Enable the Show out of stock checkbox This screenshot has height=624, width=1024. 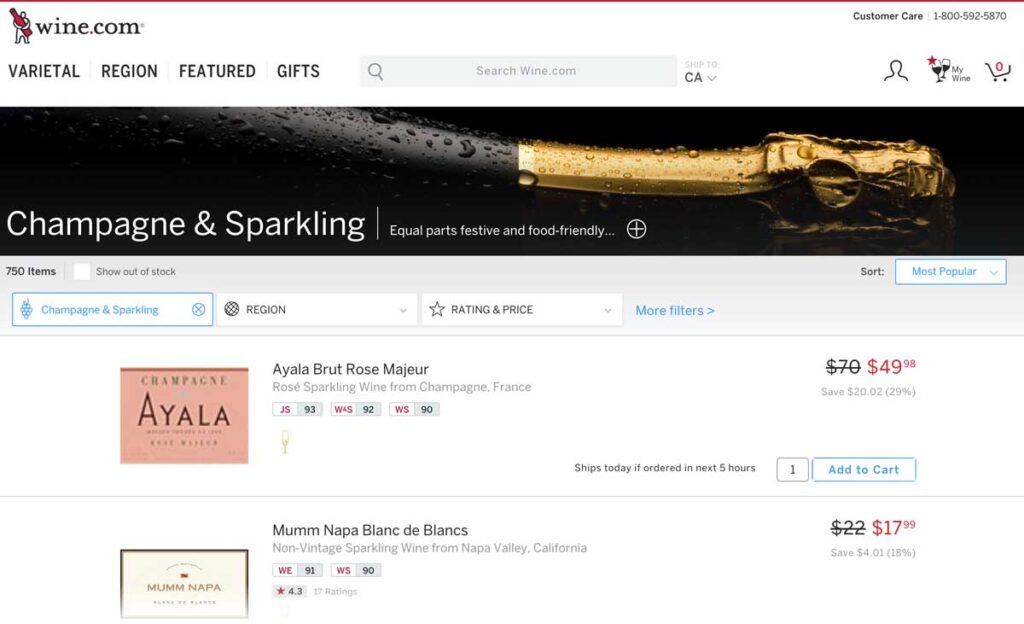[81, 271]
